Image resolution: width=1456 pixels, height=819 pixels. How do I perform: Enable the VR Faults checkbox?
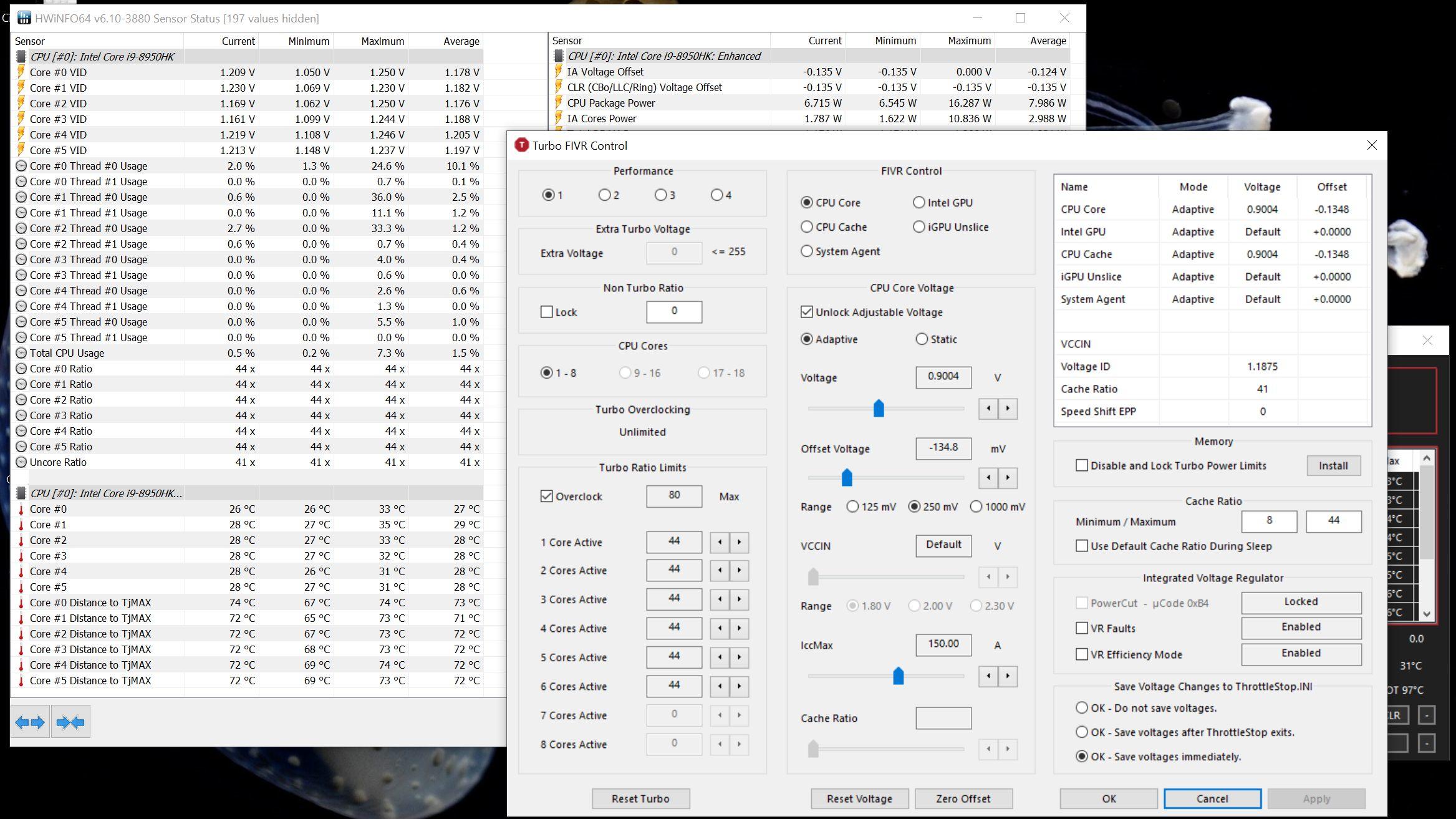coord(1082,628)
